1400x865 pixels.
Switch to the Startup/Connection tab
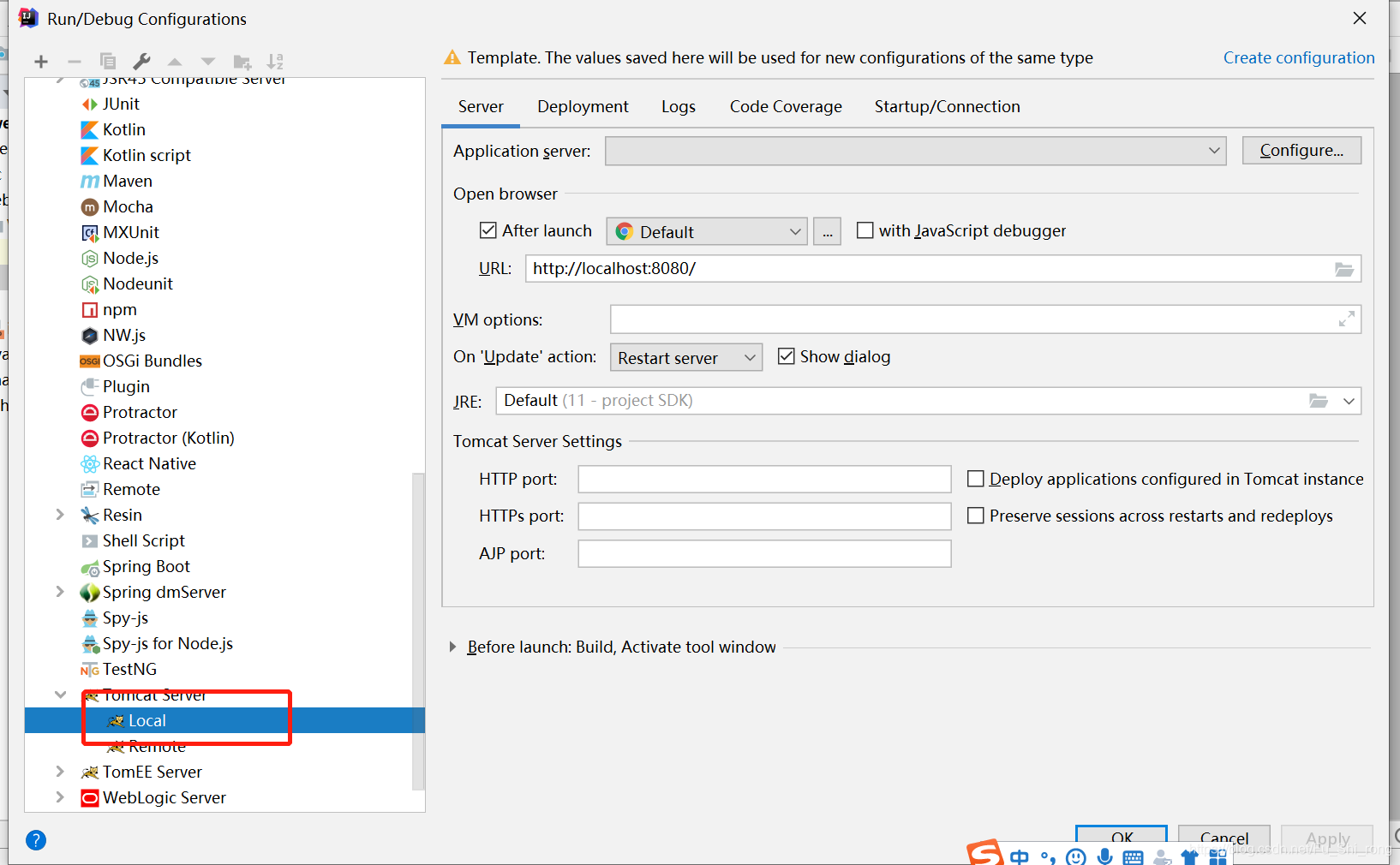click(947, 107)
